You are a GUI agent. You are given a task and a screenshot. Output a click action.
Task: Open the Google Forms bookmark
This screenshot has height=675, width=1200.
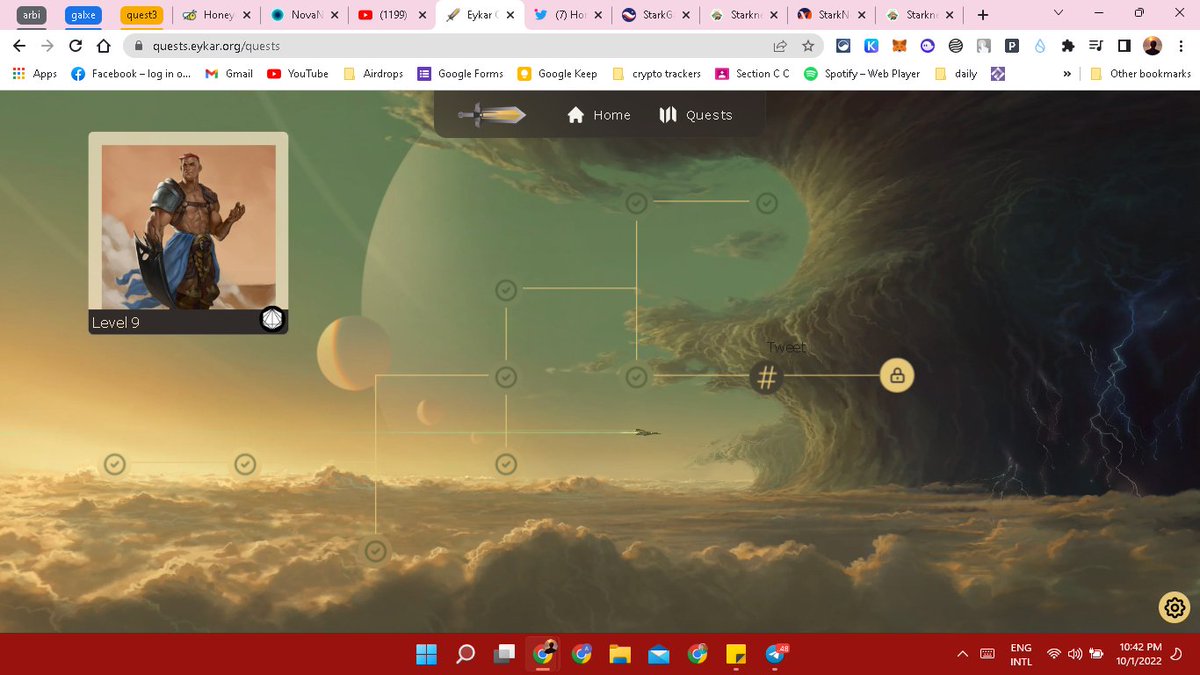click(x=460, y=74)
